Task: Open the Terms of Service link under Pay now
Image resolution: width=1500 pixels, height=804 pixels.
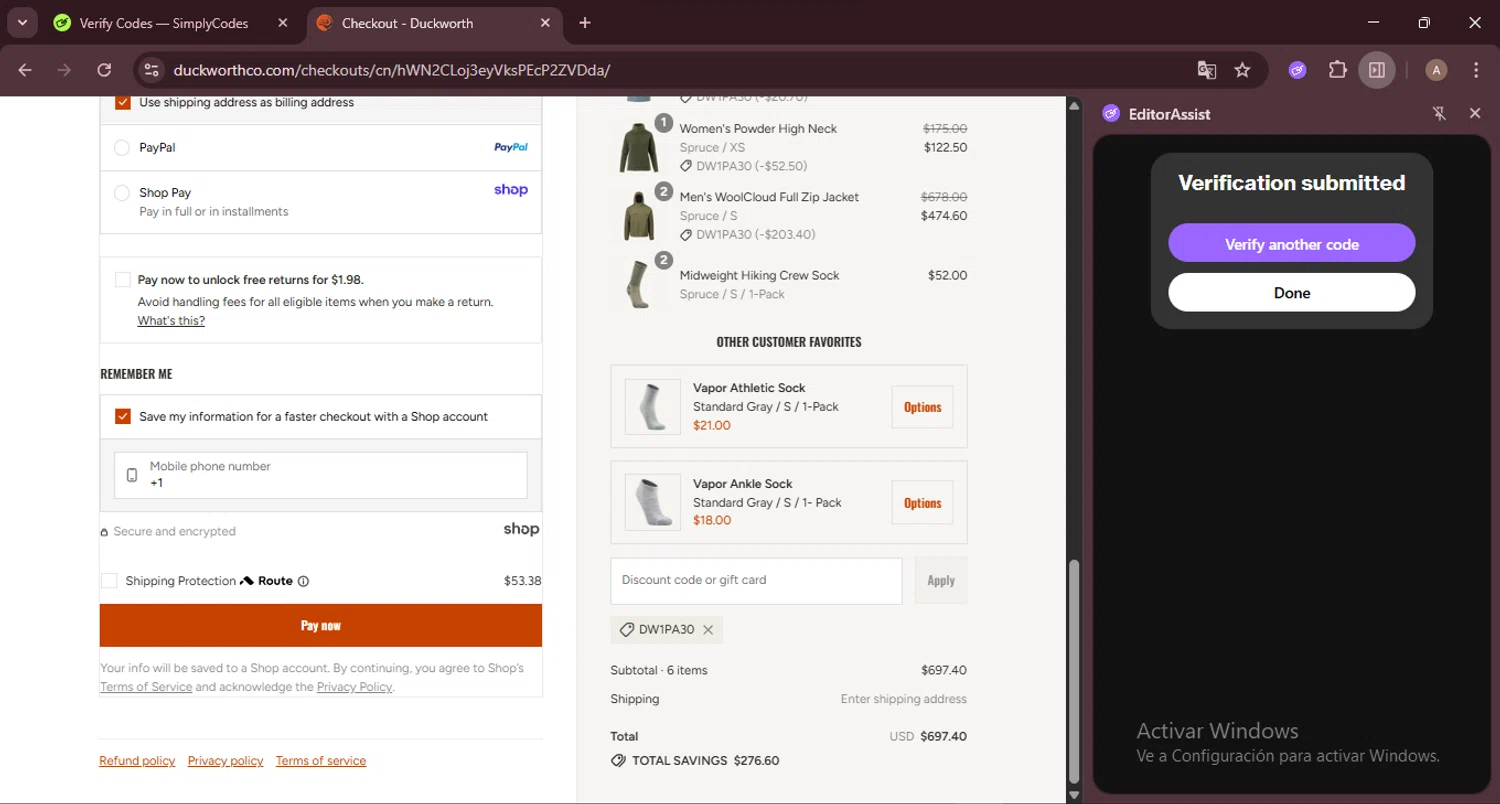Action: pos(146,687)
